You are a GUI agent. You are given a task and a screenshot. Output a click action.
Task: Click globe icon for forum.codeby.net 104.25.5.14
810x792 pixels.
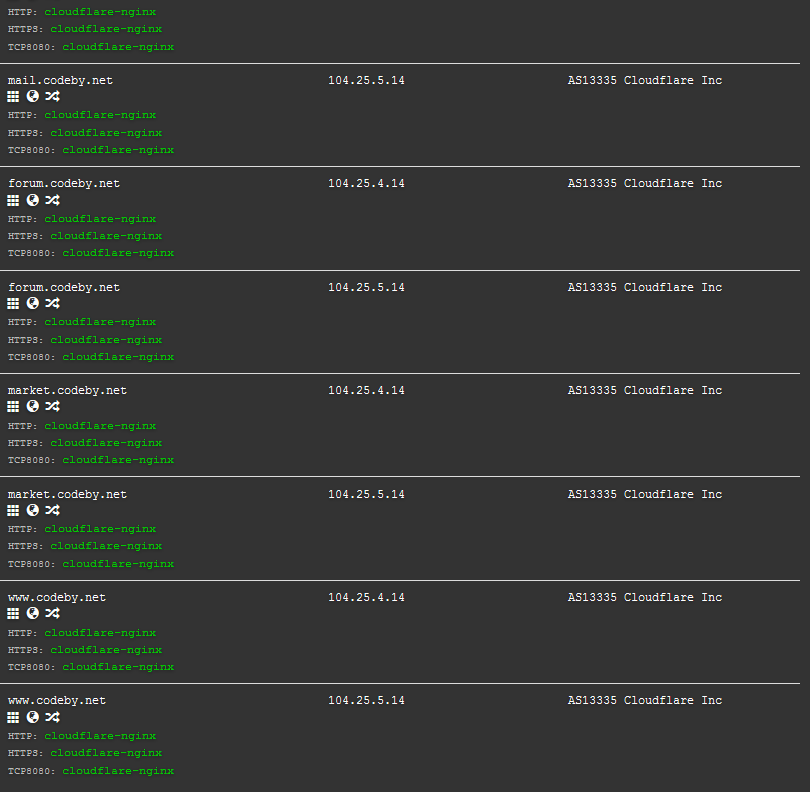coord(33,303)
